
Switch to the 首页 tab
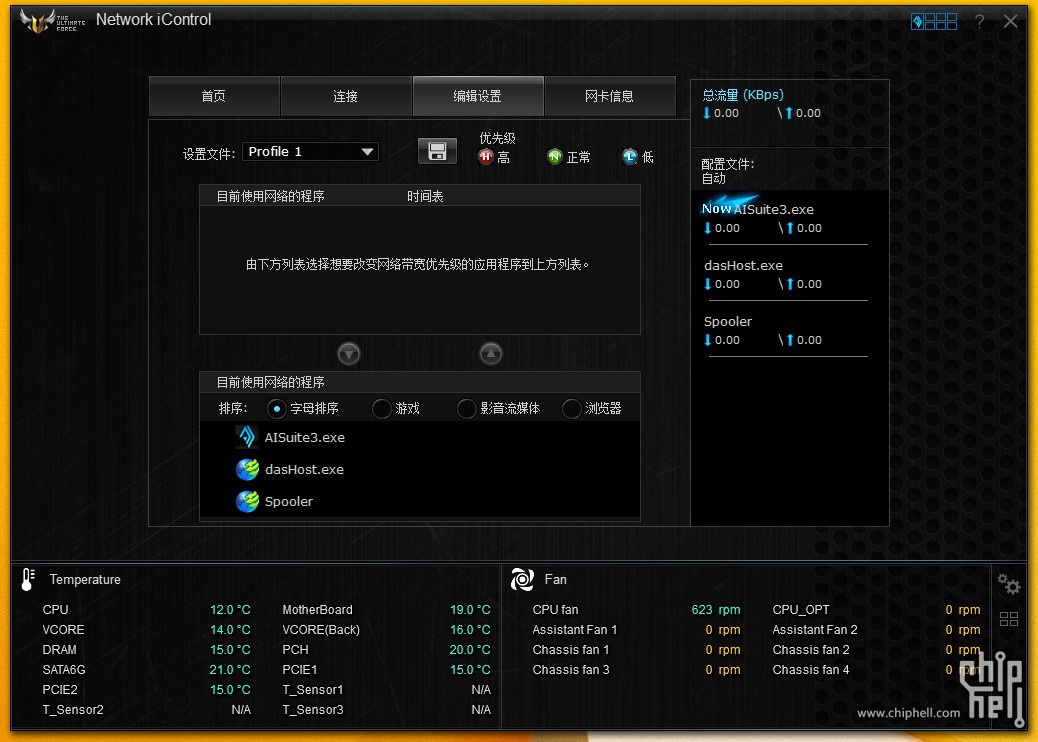214,97
